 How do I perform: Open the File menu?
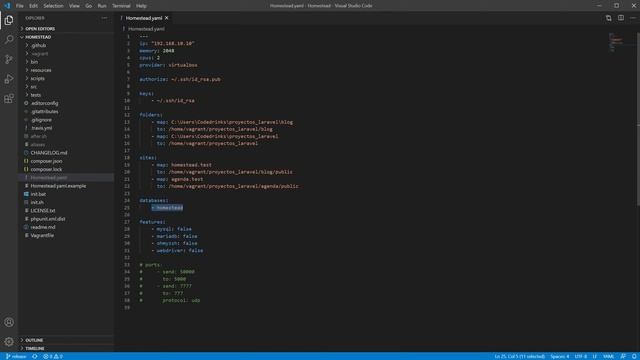click(x=20, y=6)
